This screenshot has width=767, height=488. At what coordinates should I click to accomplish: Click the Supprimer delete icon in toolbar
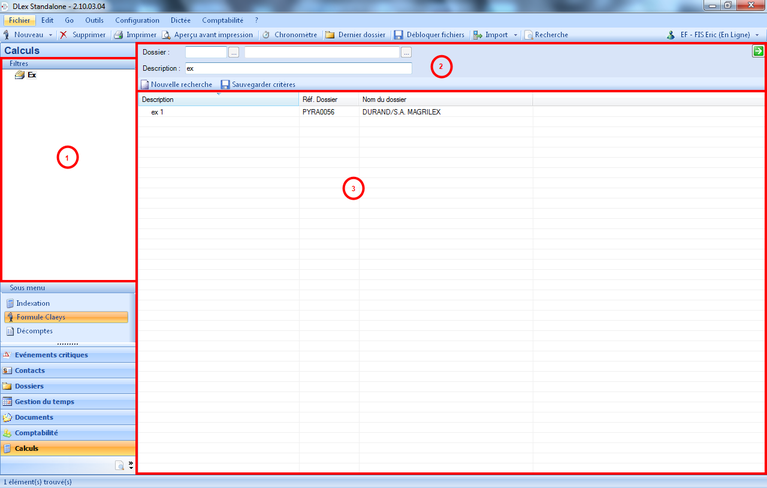tap(64, 35)
